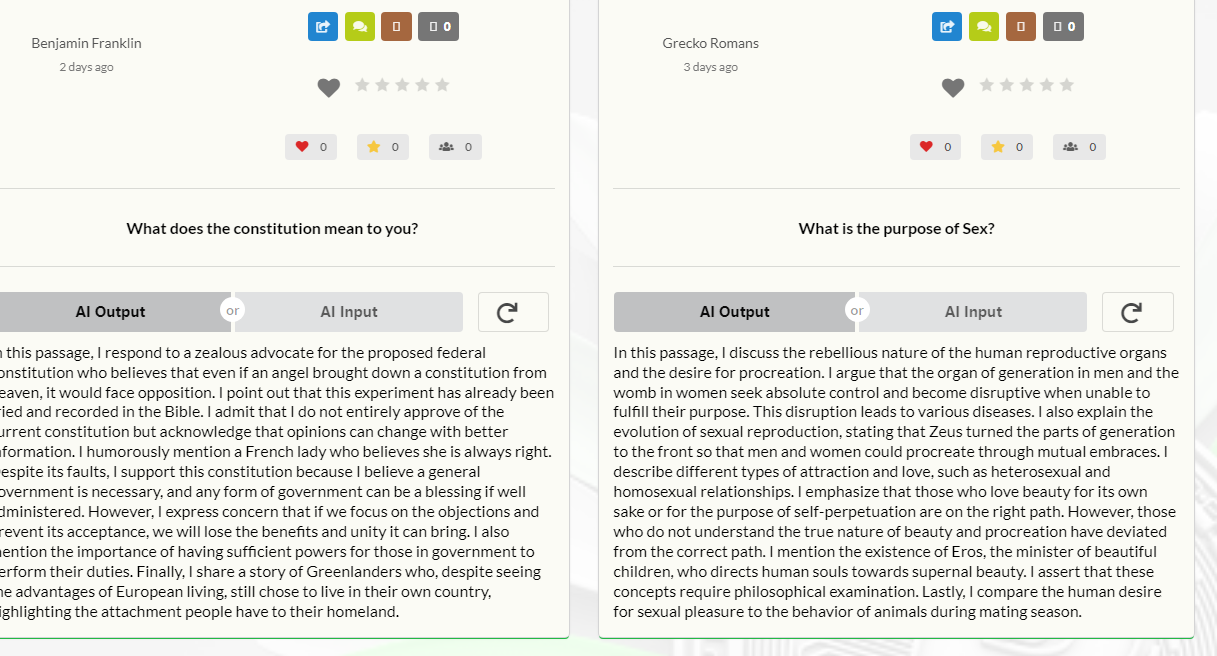Click blue share icon on Benjamin Franklin card
The height and width of the screenshot is (656, 1217).
322,27
